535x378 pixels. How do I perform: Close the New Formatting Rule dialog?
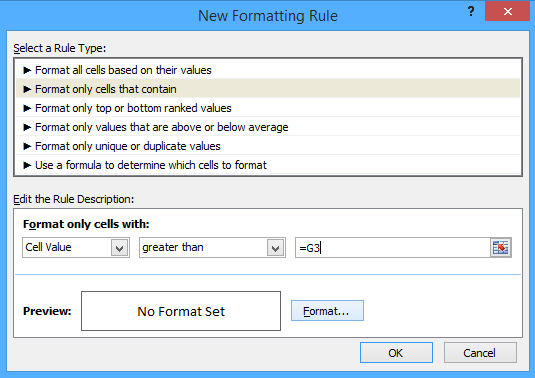[507, 12]
